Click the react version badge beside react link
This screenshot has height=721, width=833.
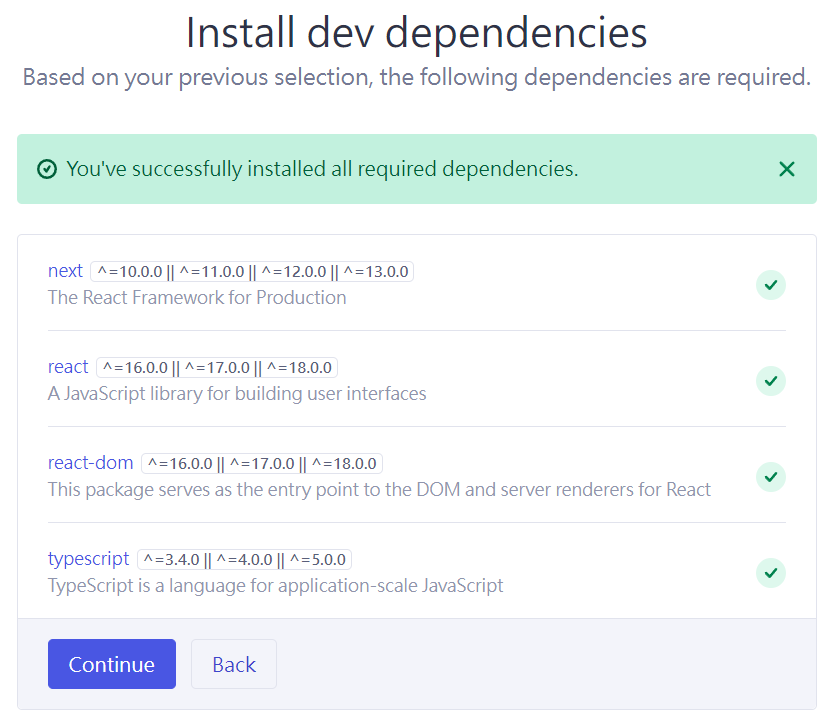(x=217, y=367)
